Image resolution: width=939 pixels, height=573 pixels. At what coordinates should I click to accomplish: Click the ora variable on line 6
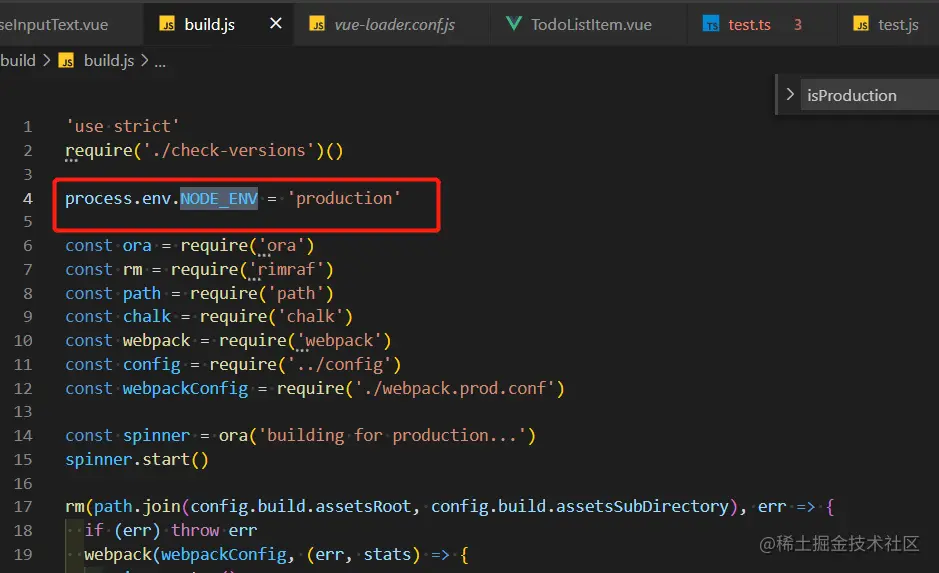pos(137,245)
